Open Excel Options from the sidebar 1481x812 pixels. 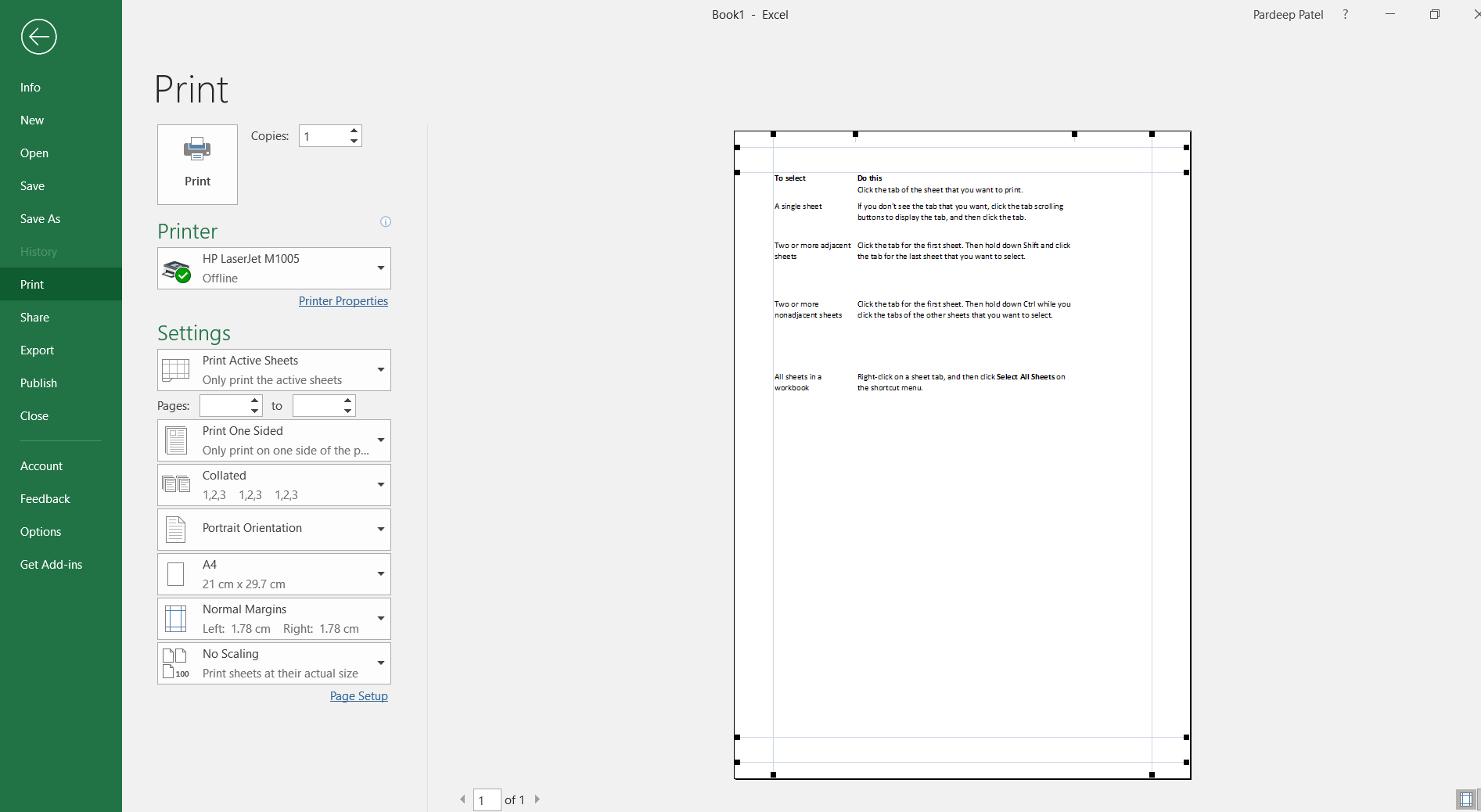(x=41, y=531)
